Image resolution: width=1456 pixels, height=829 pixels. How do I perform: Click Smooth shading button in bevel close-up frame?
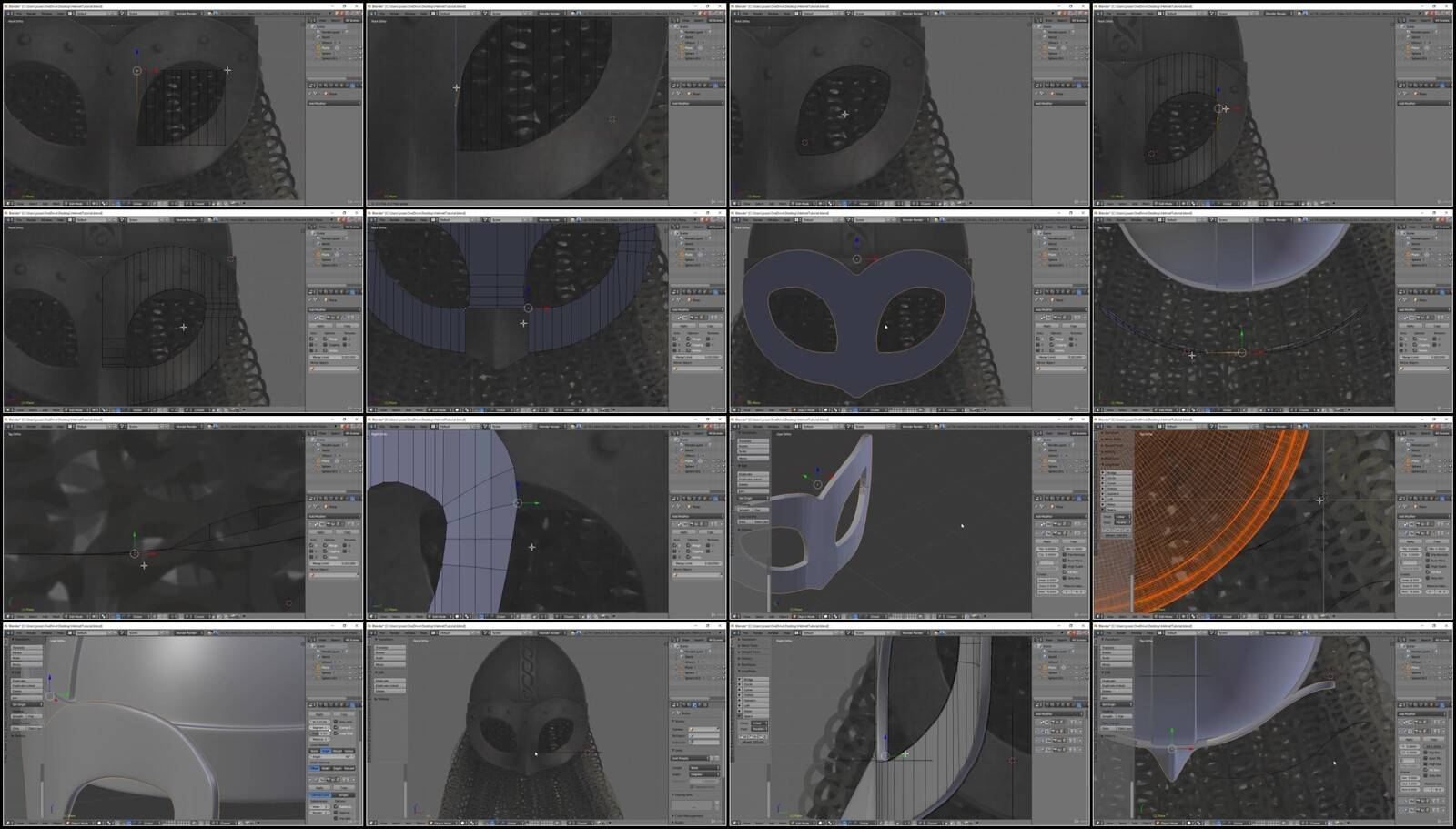point(18,716)
